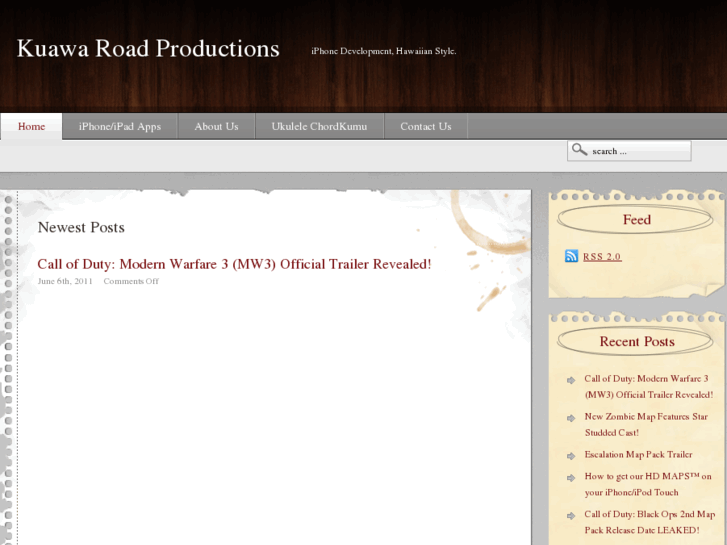Click the search magnifier icon
Viewport: 727px width, 545px height.
coord(579,150)
